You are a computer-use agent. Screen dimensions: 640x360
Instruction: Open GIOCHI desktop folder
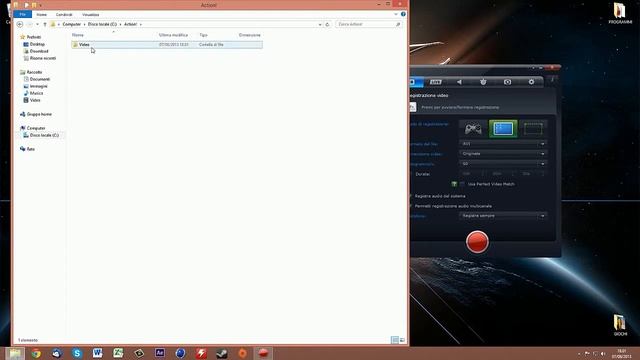pyautogui.click(x=620, y=325)
